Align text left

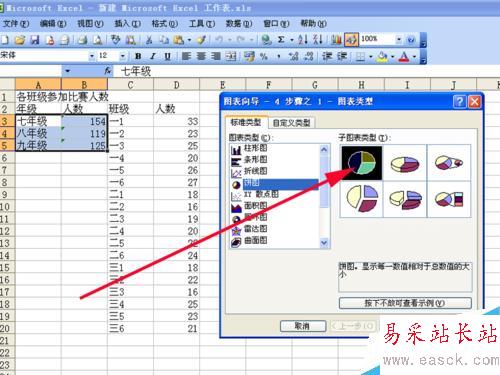tap(186, 56)
